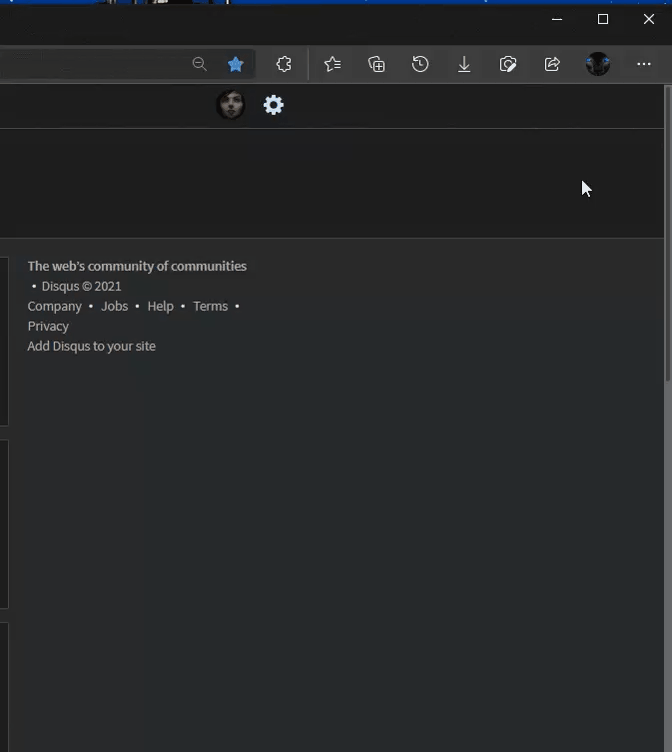Go to the Jobs link
The width and height of the screenshot is (672, 752).
[x=114, y=306]
